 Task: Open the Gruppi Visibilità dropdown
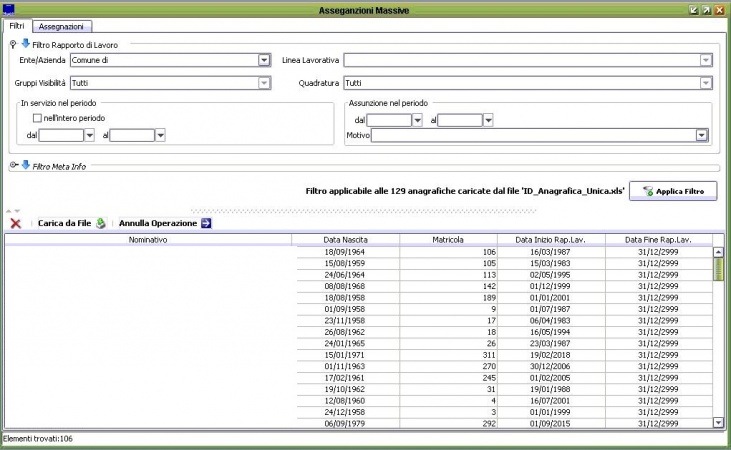(264, 83)
